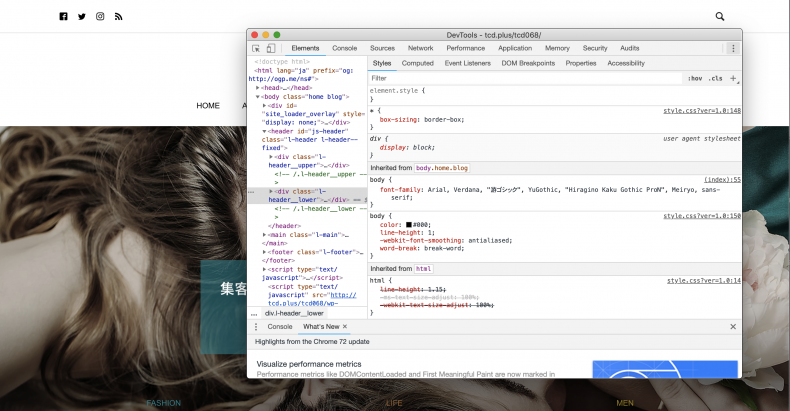Collapse the body class home blog node
The width and height of the screenshot is (790, 411).
point(257,97)
